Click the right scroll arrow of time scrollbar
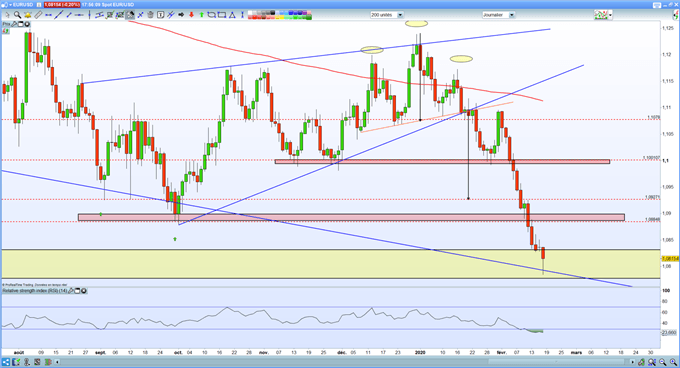The image size is (680, 368). coord(633,362)
